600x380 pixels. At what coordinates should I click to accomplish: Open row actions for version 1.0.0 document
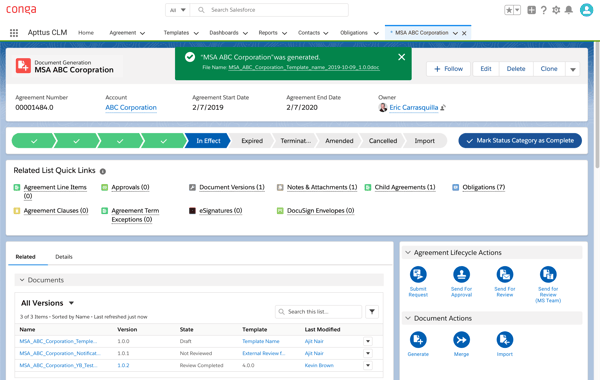368,341
